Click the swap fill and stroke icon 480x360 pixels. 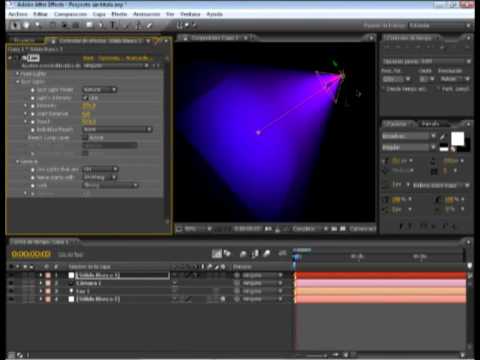(x=453, y=150)
